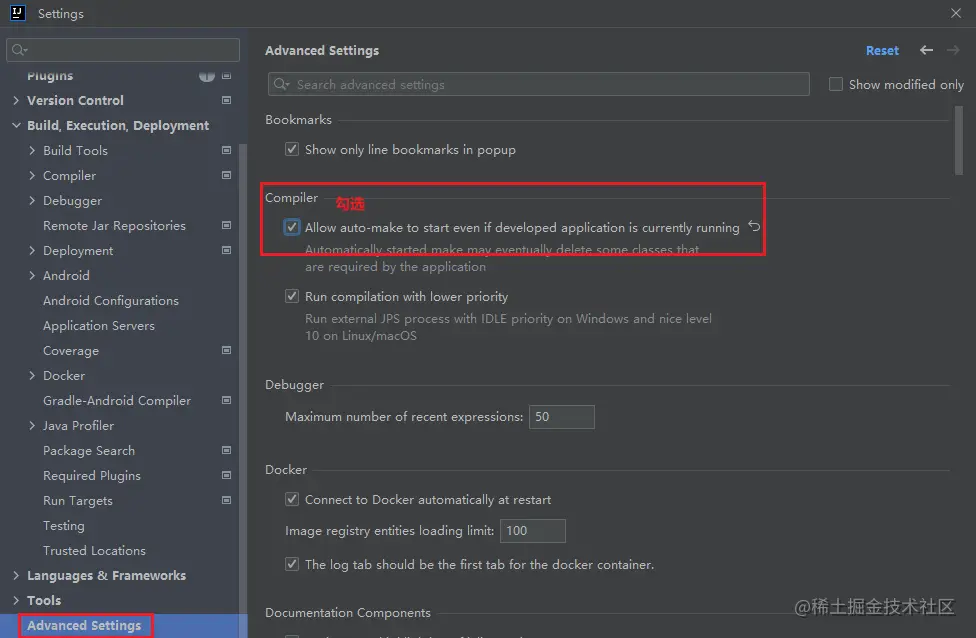Click the revert icon beside the auto-make option
The image size is (976, 638).
[x=754, y=227]
